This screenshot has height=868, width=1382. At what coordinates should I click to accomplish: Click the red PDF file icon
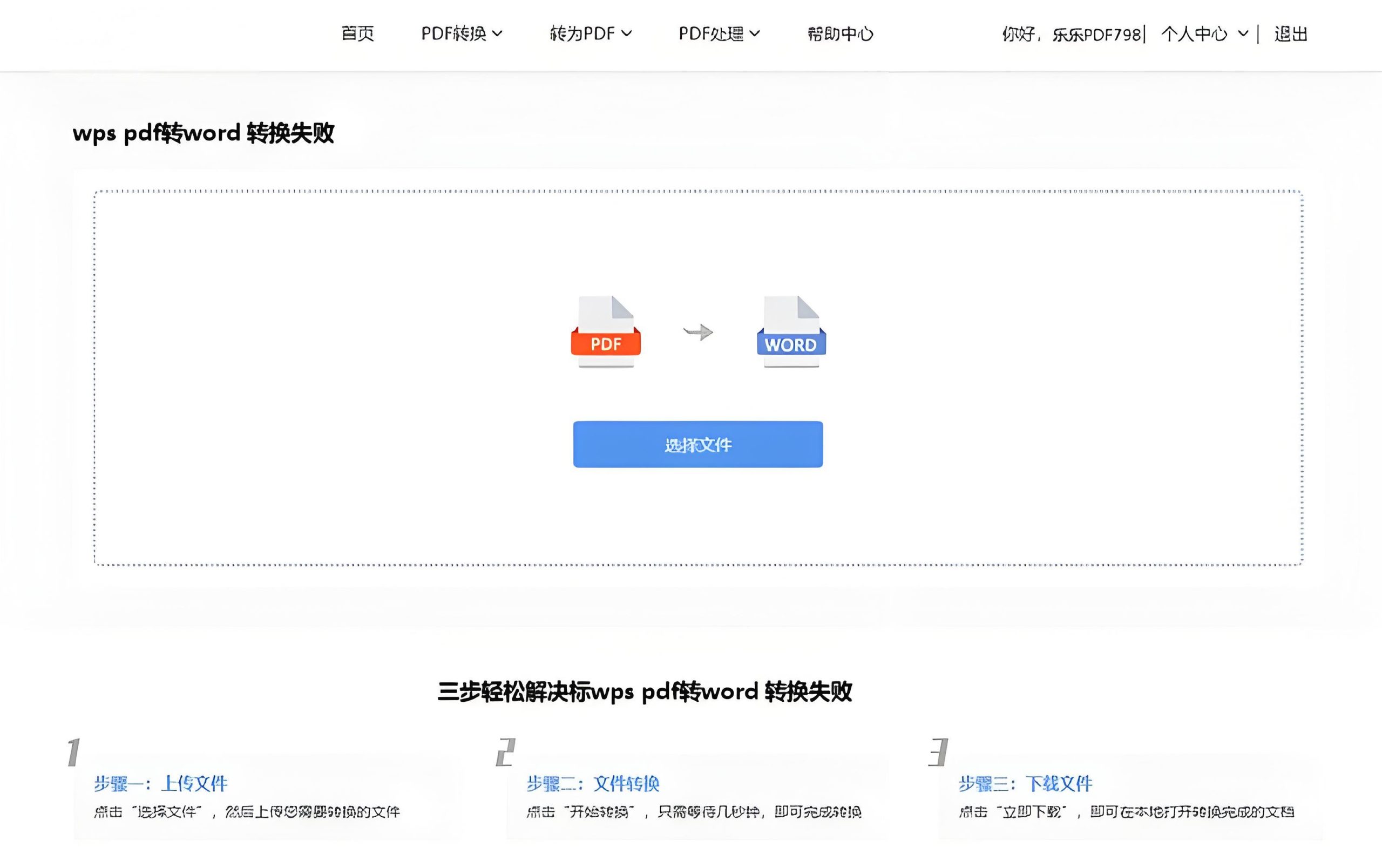606,331
